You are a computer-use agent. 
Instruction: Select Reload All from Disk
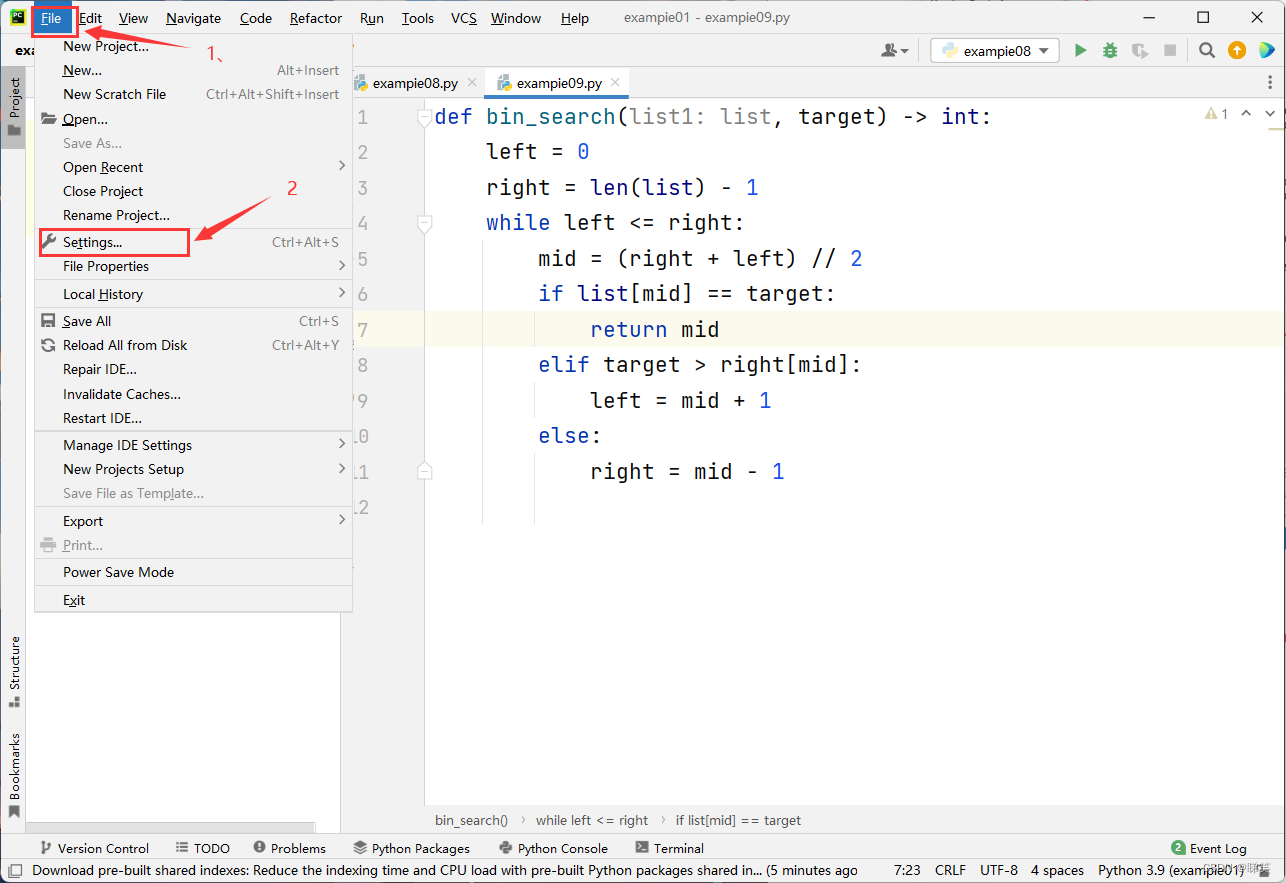click(x=193, y=345)
